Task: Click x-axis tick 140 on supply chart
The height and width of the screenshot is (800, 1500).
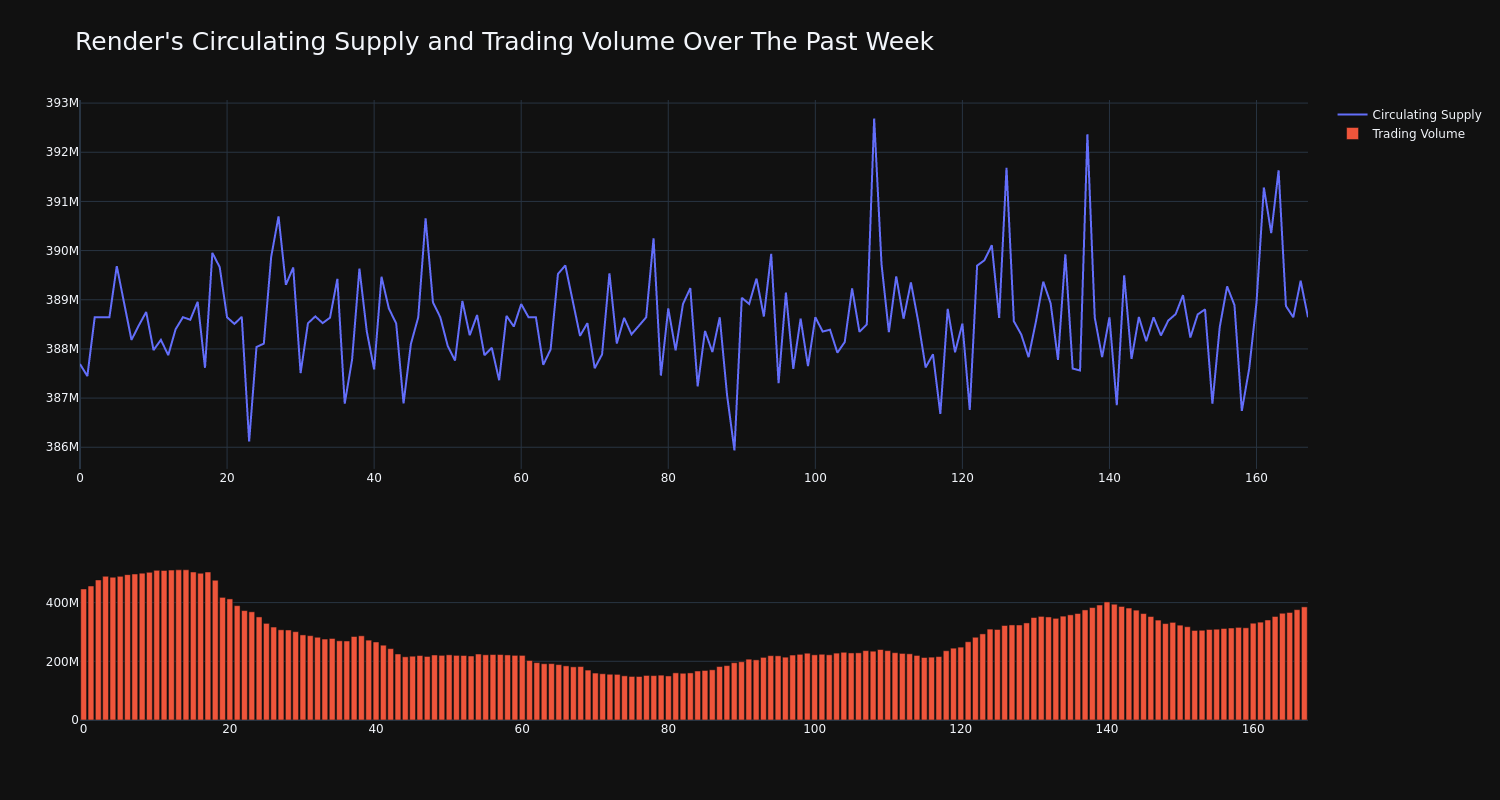Action: (1109, 478)
